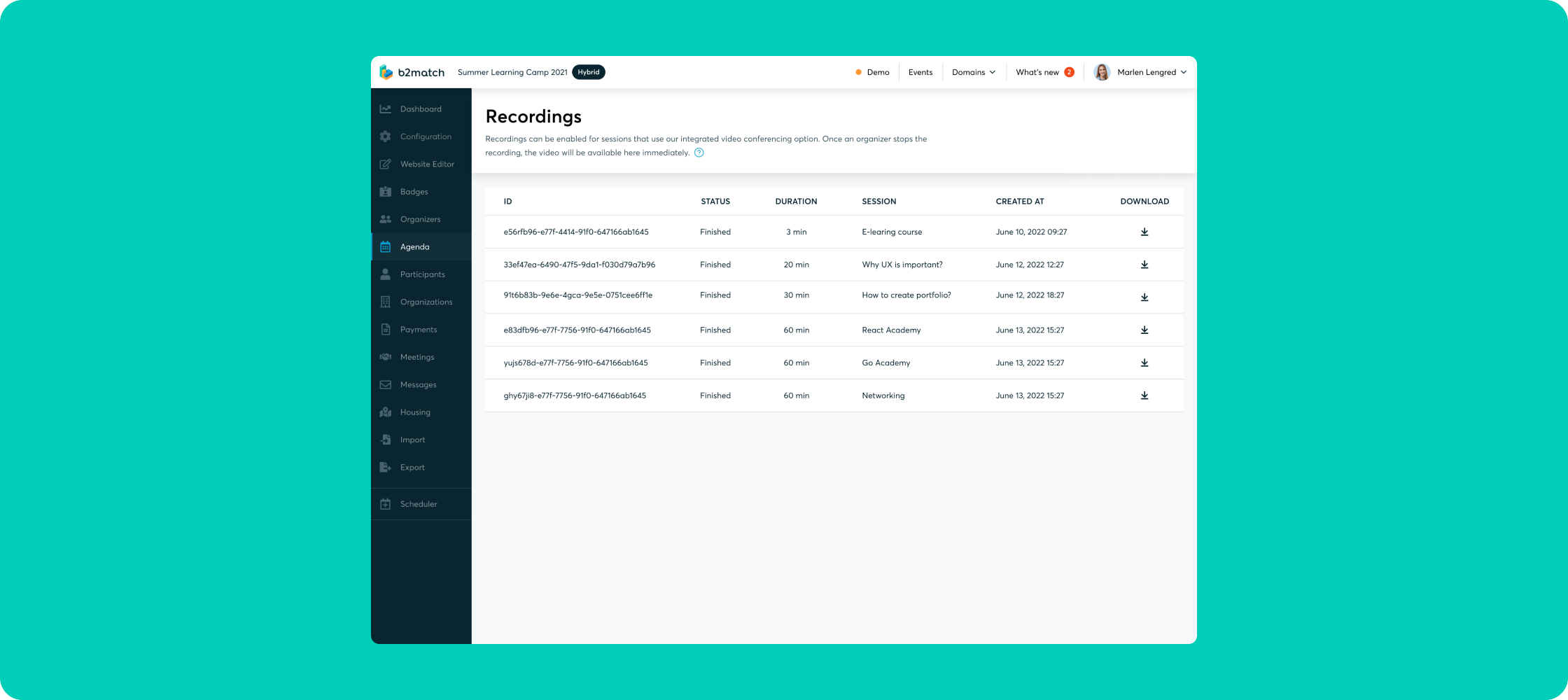Click the DOWNLOAD column header

(1144, 202)
